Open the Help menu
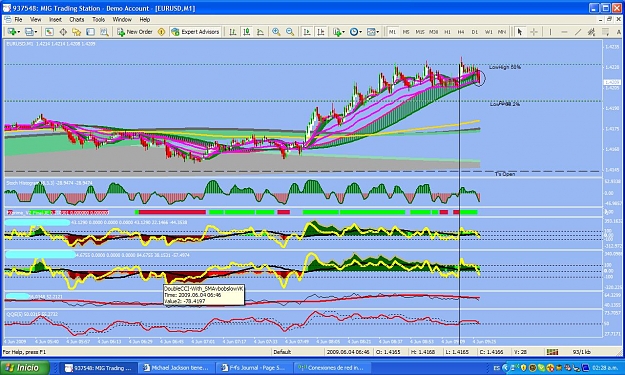Viewport: 625px width, 375px height. tap(145, 19)
